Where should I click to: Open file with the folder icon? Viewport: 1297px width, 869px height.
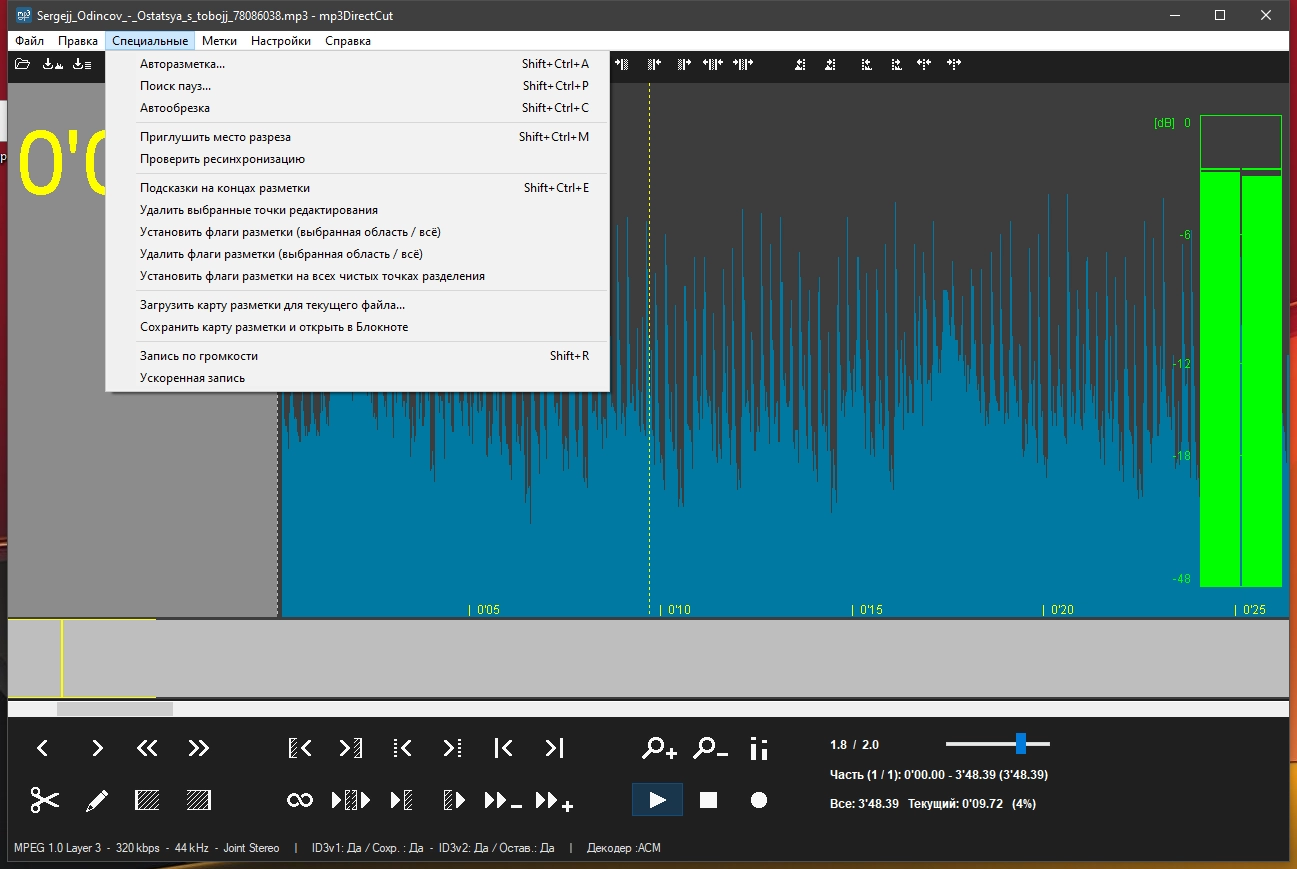point(22,65)
